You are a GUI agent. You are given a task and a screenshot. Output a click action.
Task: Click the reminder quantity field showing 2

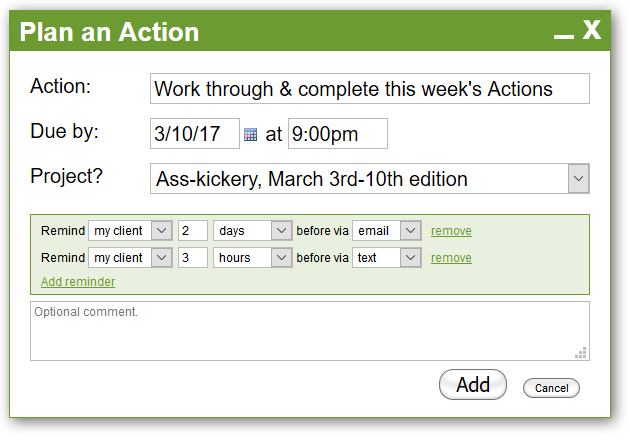pos(193,231)
